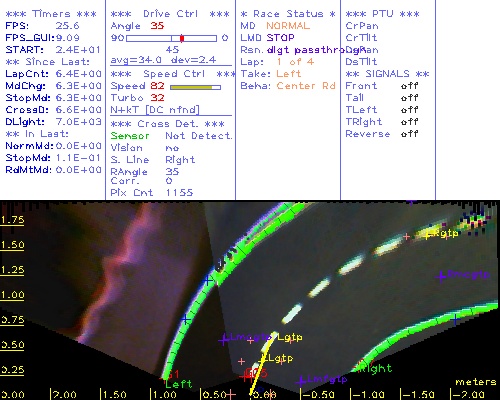Viewport: 500px width, 400px height.
Task: Click the Drive Ctrl section header
Action: pos(170,14)
